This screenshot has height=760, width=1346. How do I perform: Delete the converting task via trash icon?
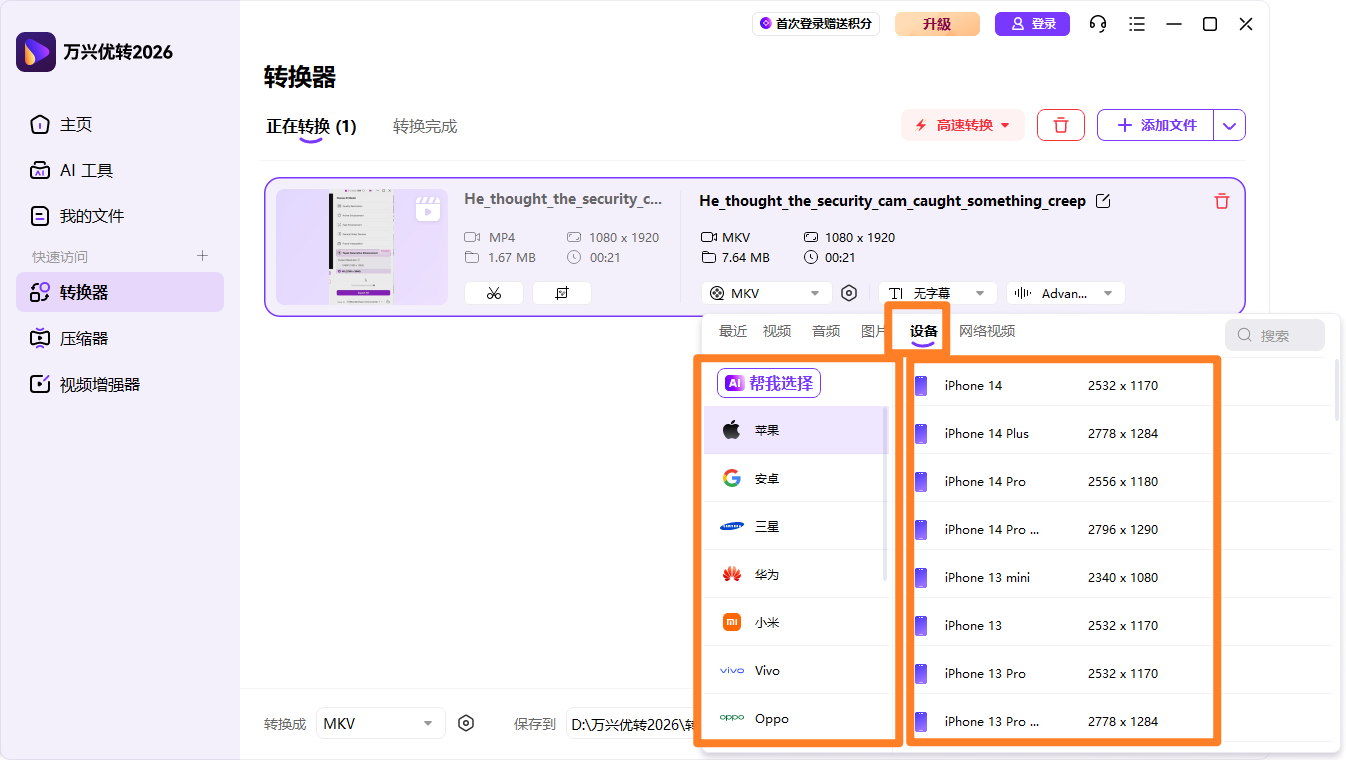[1221, 201]
